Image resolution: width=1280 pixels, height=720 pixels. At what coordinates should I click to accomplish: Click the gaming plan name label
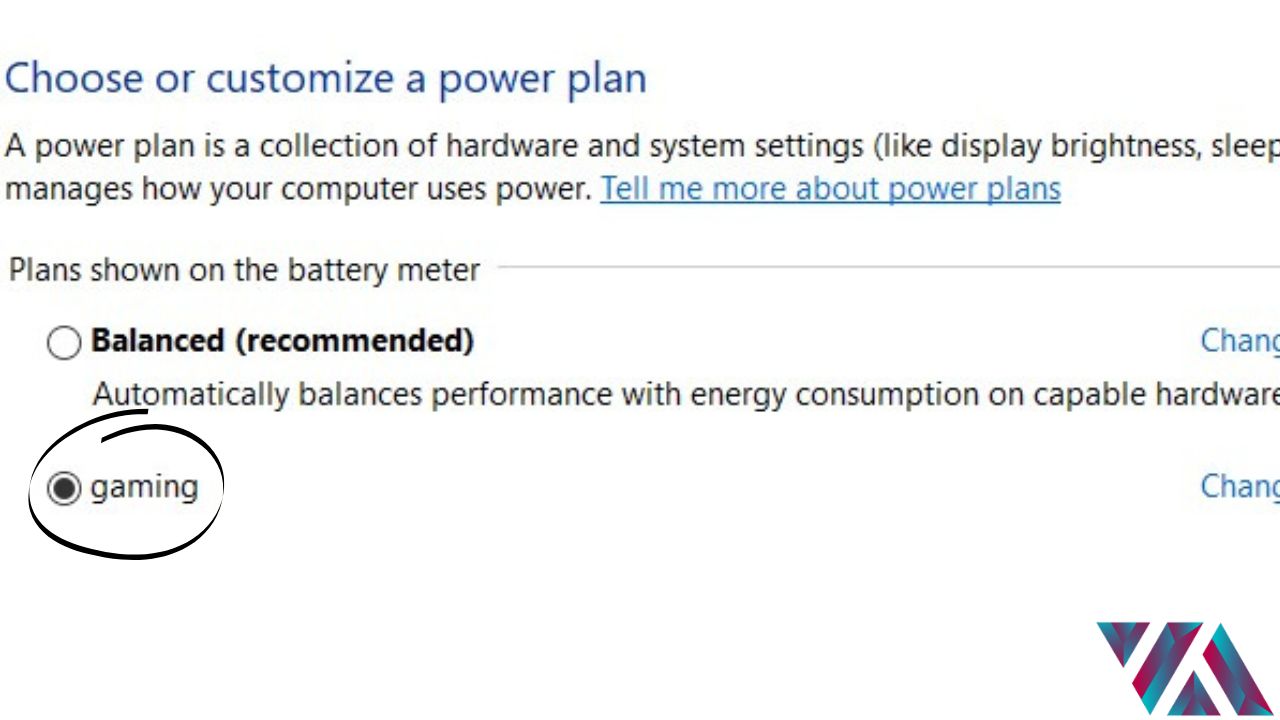point(144,488)
